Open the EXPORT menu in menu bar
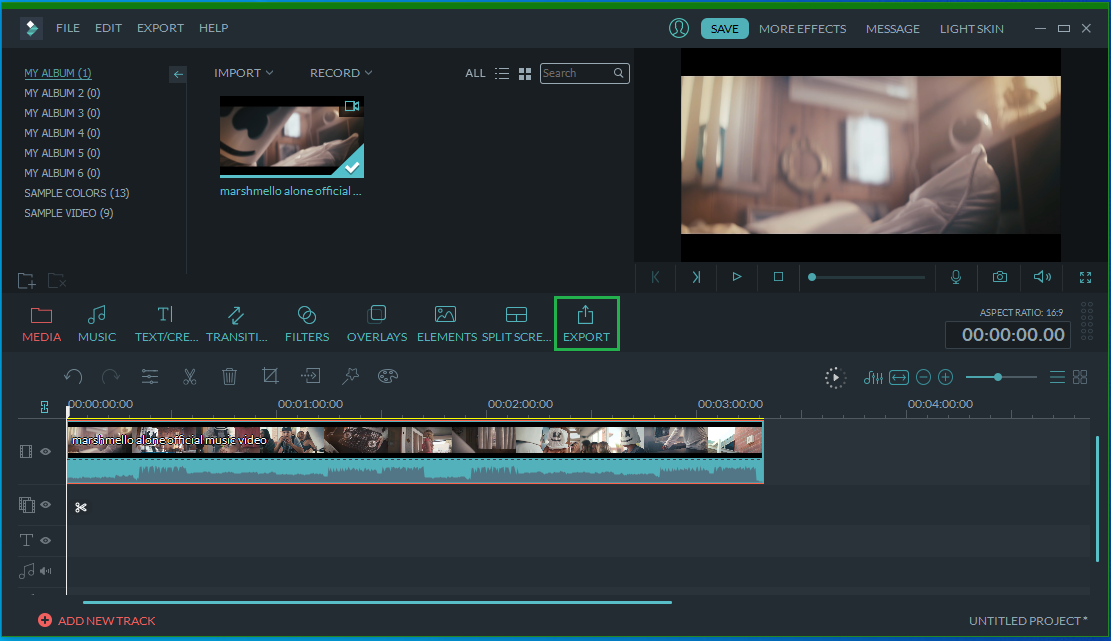 pos(160,28)
